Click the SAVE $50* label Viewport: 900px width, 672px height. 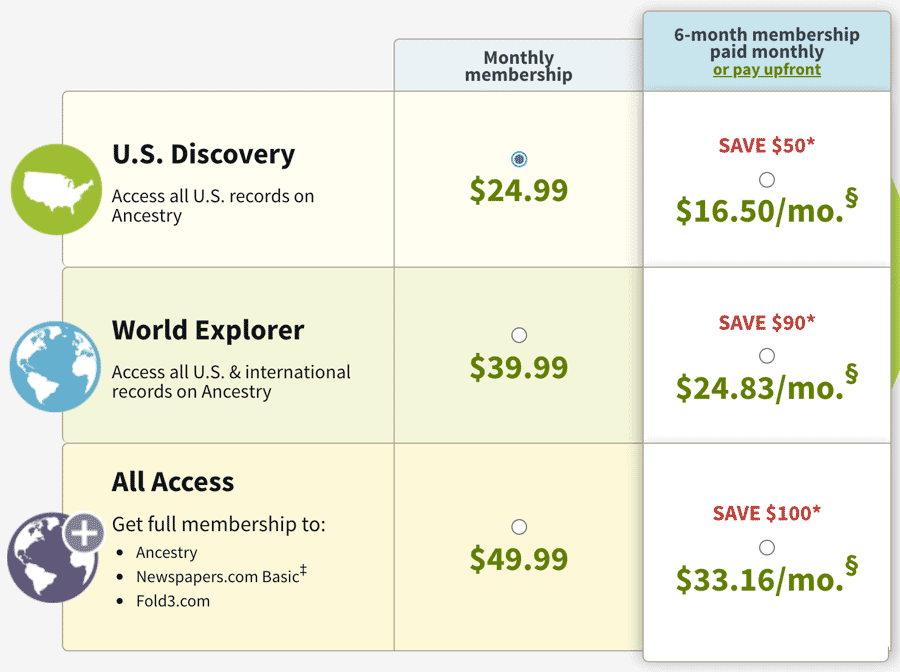[x=767, y=145]
